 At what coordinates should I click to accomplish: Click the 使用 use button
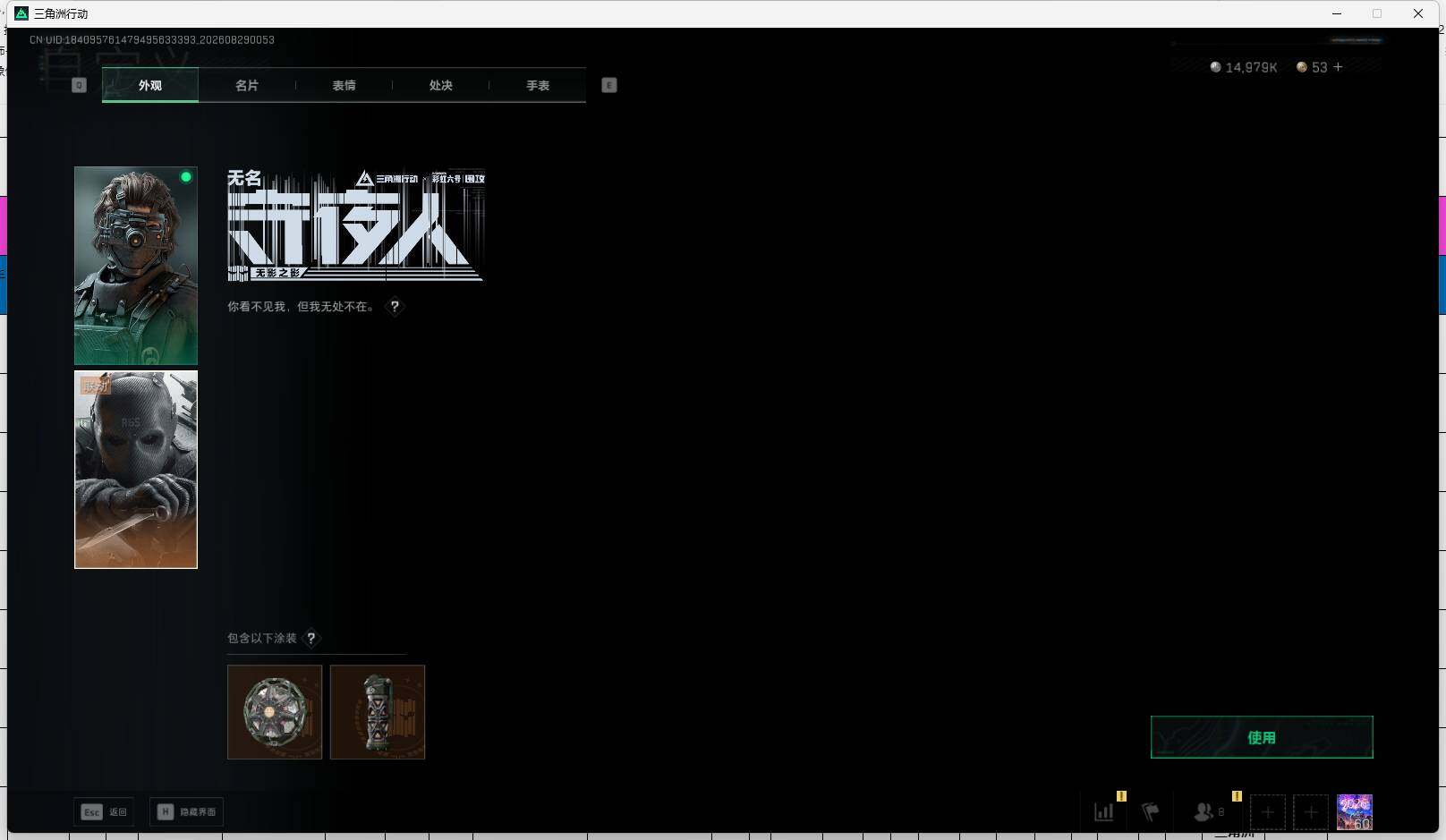[x=1262, y=737]
